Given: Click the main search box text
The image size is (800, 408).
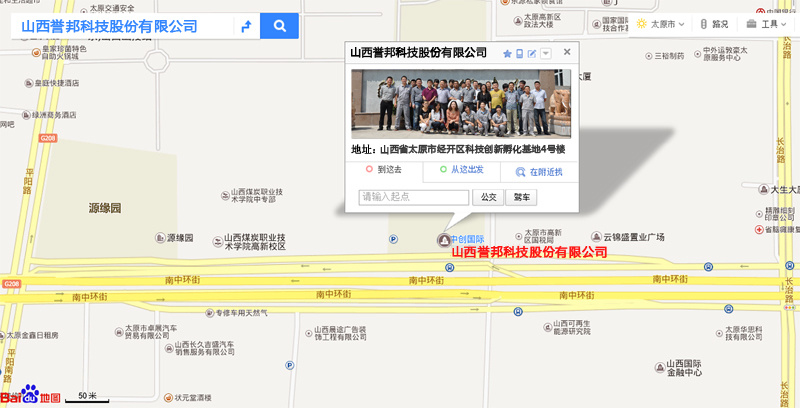Looking at the screenshot, I should click(109, 26).
